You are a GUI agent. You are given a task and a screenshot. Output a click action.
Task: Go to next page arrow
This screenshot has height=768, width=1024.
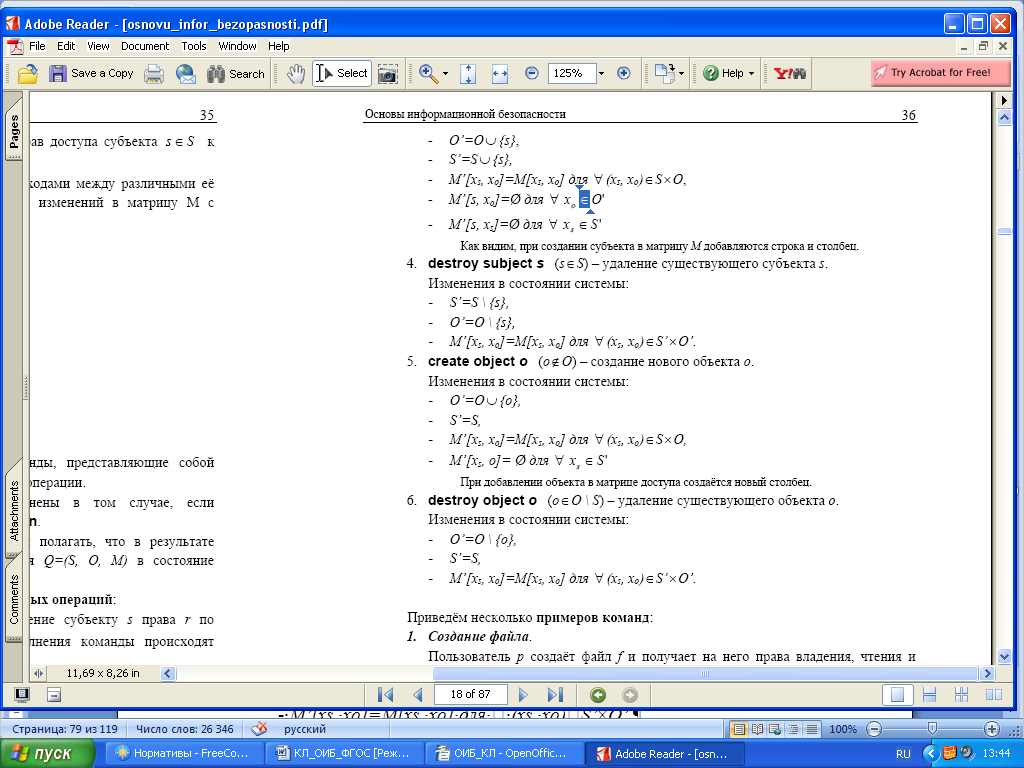523,695
